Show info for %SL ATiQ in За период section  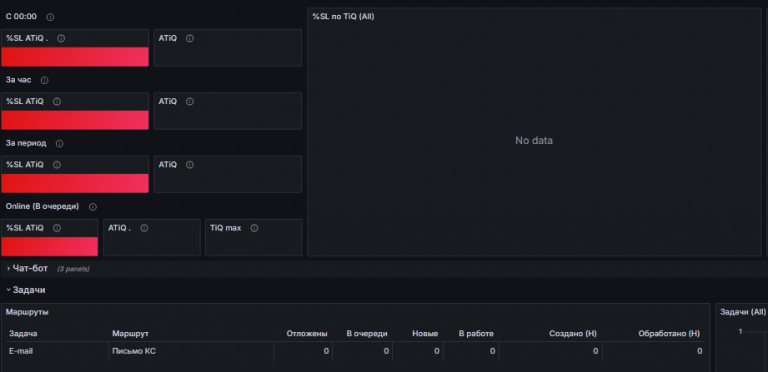pyautogui.click(x=57, y=165)
